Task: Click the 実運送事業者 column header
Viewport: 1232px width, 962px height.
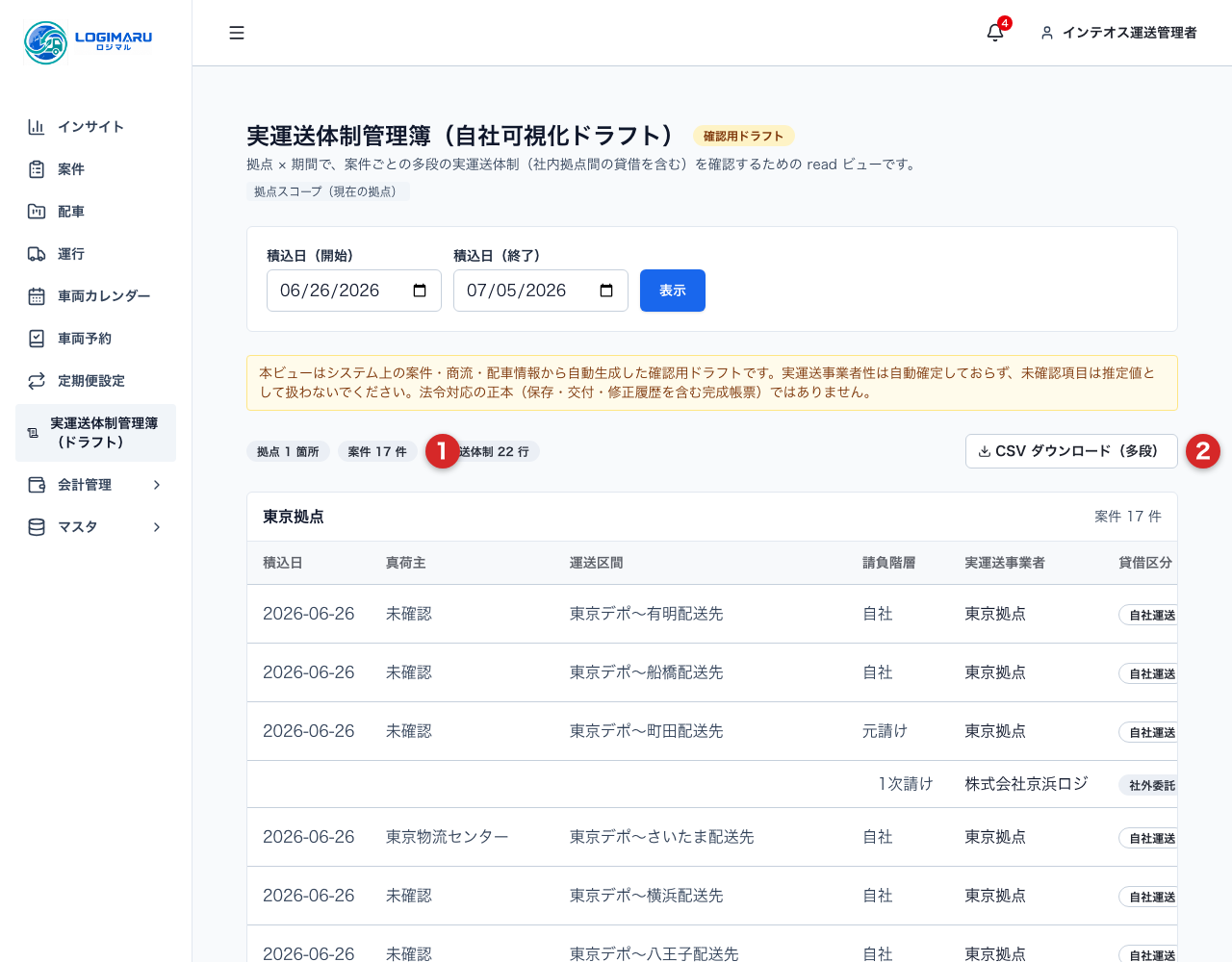Action: click(1006, 563)
